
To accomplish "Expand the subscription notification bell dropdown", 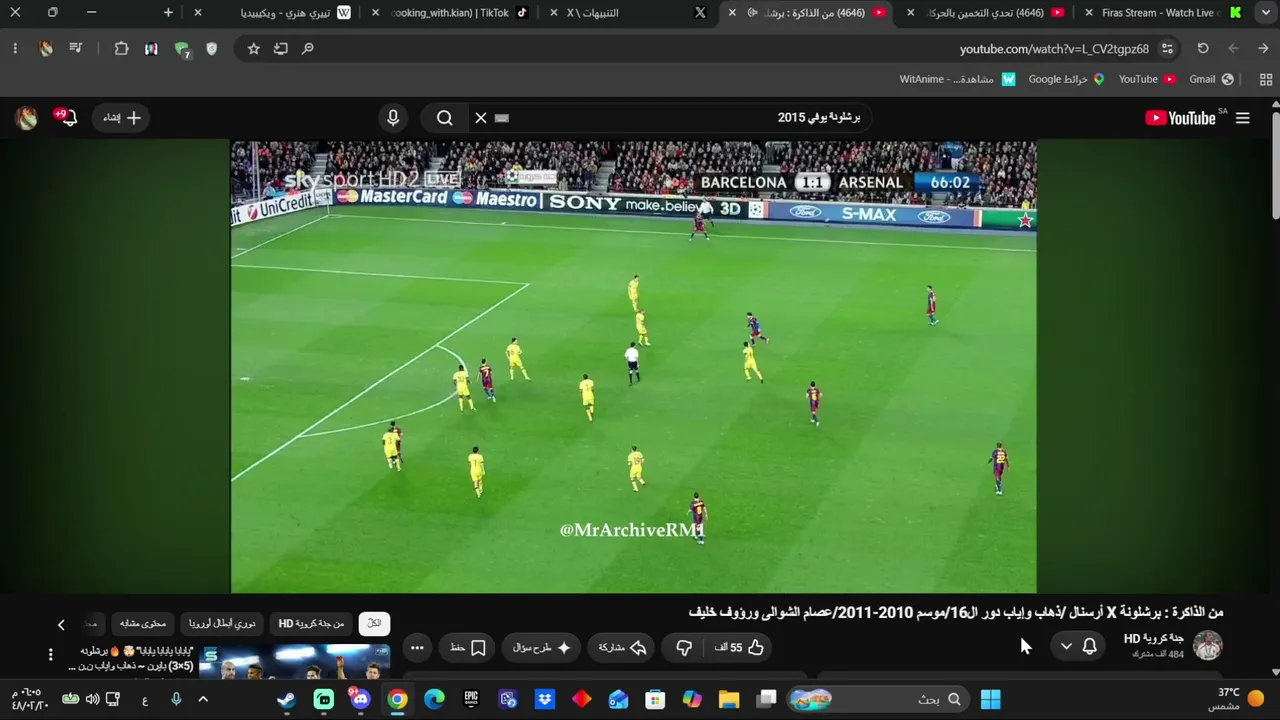I will pos(1078,647).
